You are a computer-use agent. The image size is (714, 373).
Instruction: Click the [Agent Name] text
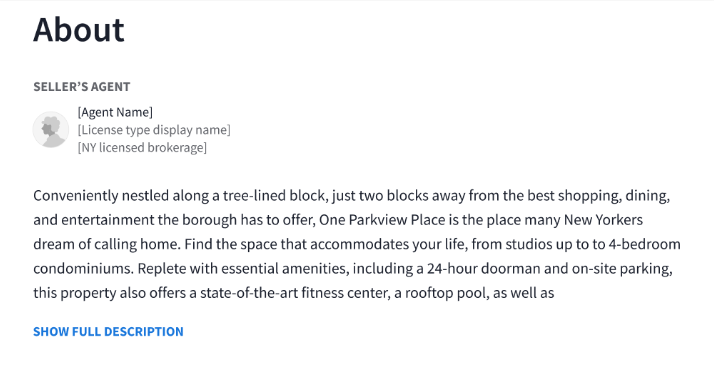(x=115, y=112)
